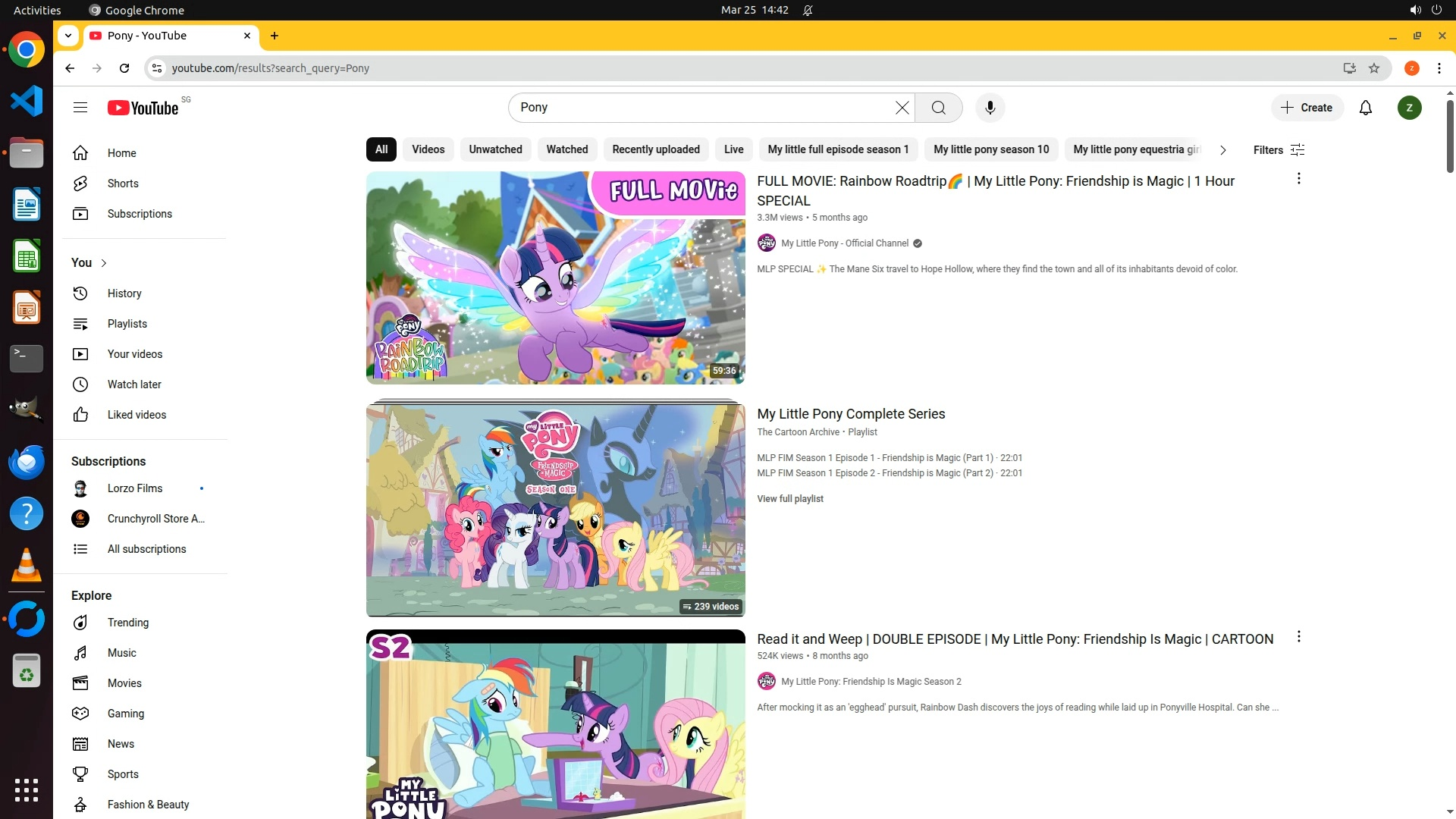Open Rainbow Roadtrip full movie thumbnail
The image size is (1456, 819).
pyautogui.click(x=555, y=278)
